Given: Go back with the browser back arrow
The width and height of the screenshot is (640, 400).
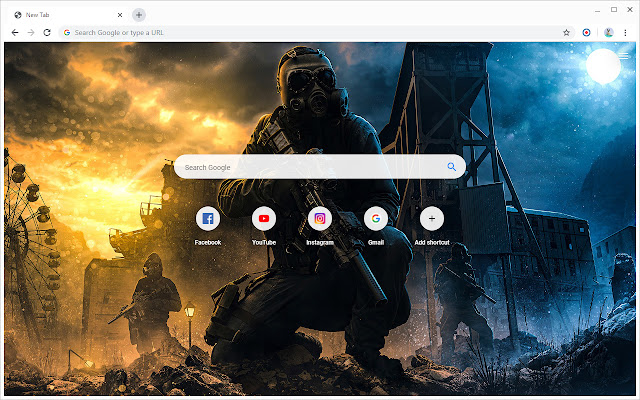Looking at the screenshot, I should click(x=15, y=33).
